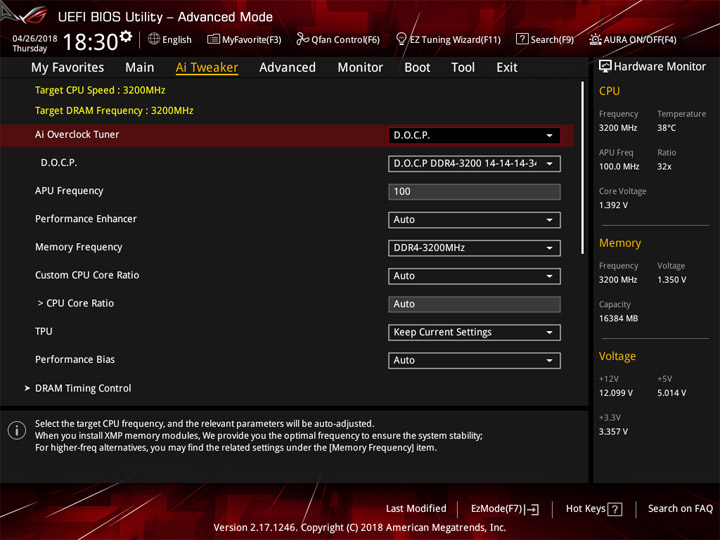Open the Ai Overclock Tuner dropdown
Viewport: 720px width, 540px height.
[x=474, y=135]
